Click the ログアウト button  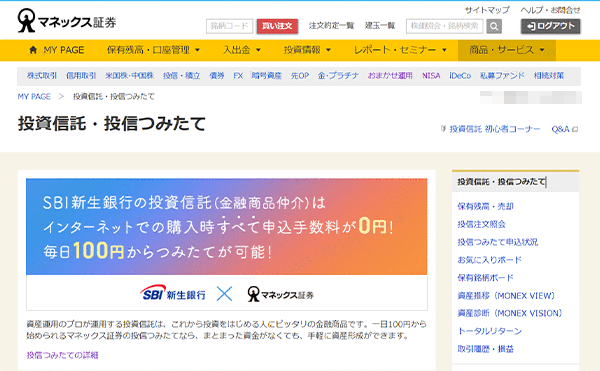[551, 26]
